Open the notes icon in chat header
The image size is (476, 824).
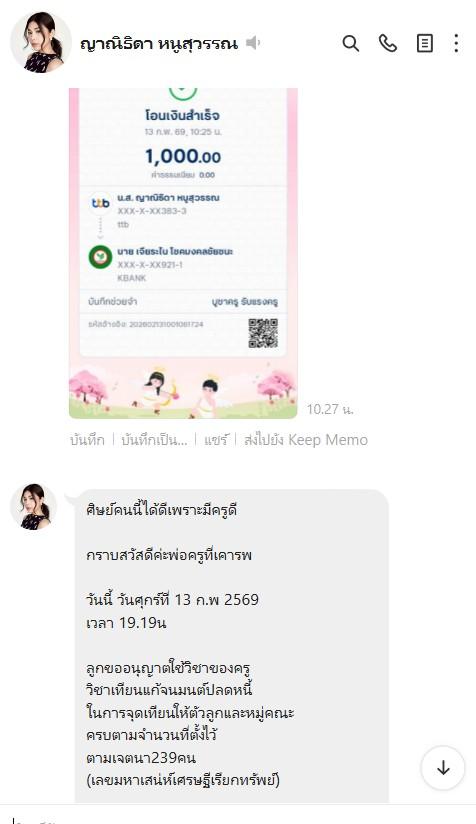[425, 43]
